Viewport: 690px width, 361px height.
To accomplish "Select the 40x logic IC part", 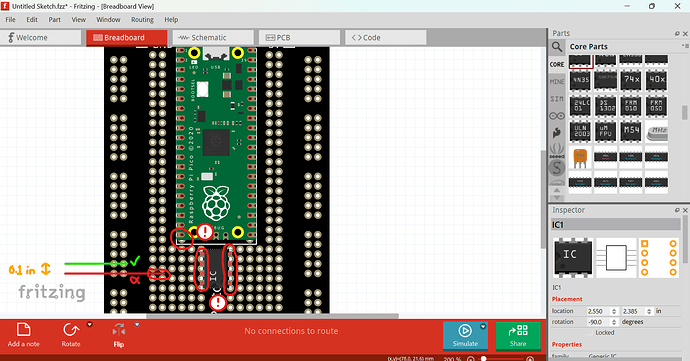I will point(657,80).
